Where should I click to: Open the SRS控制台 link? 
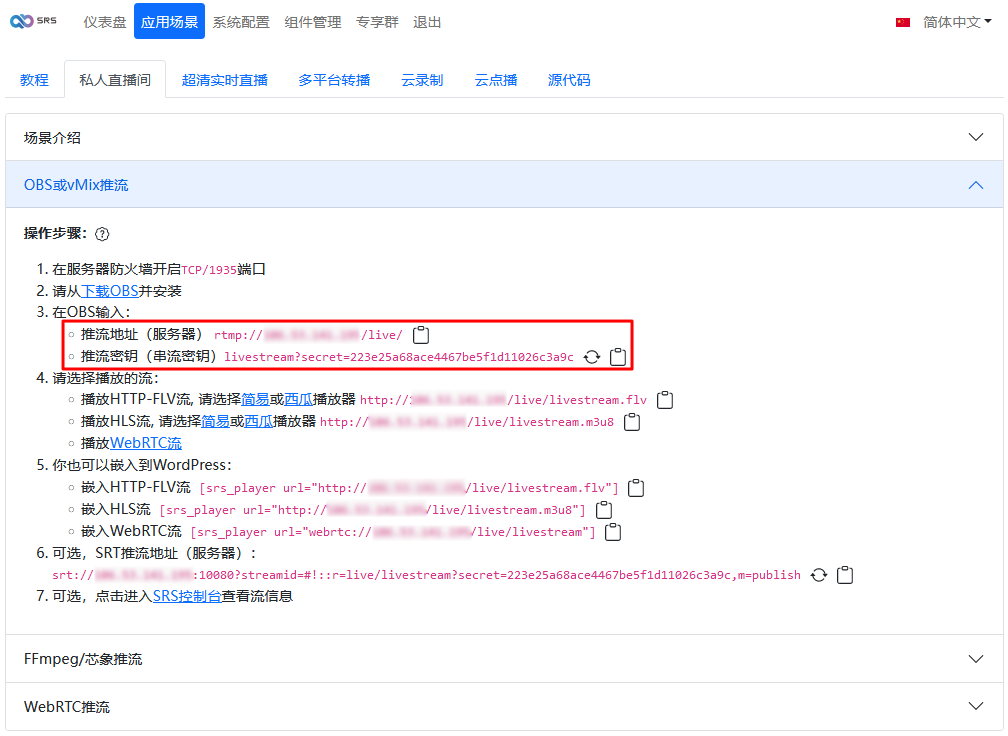pos(187,596)
